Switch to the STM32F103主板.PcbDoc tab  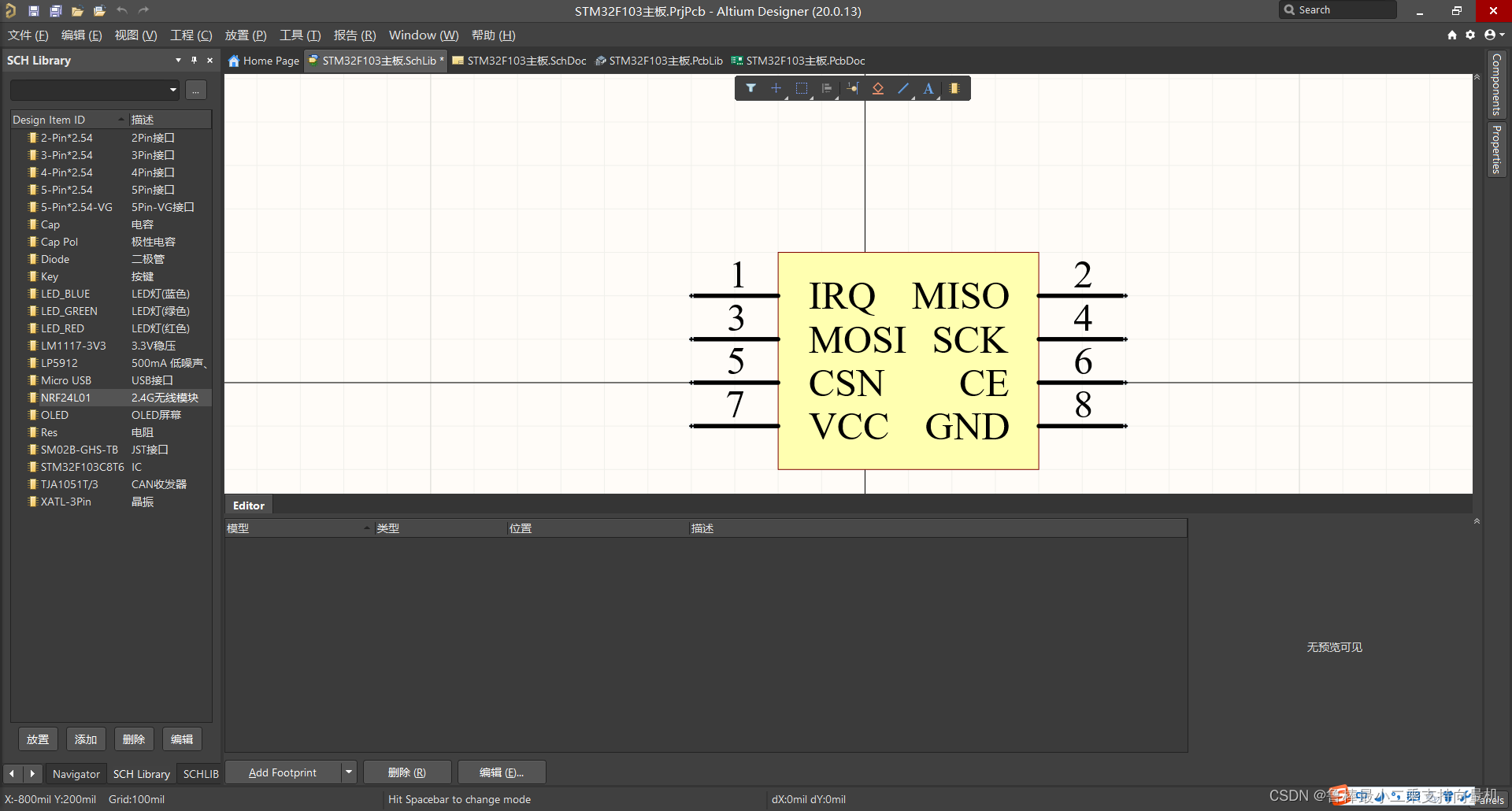[799, 61]
